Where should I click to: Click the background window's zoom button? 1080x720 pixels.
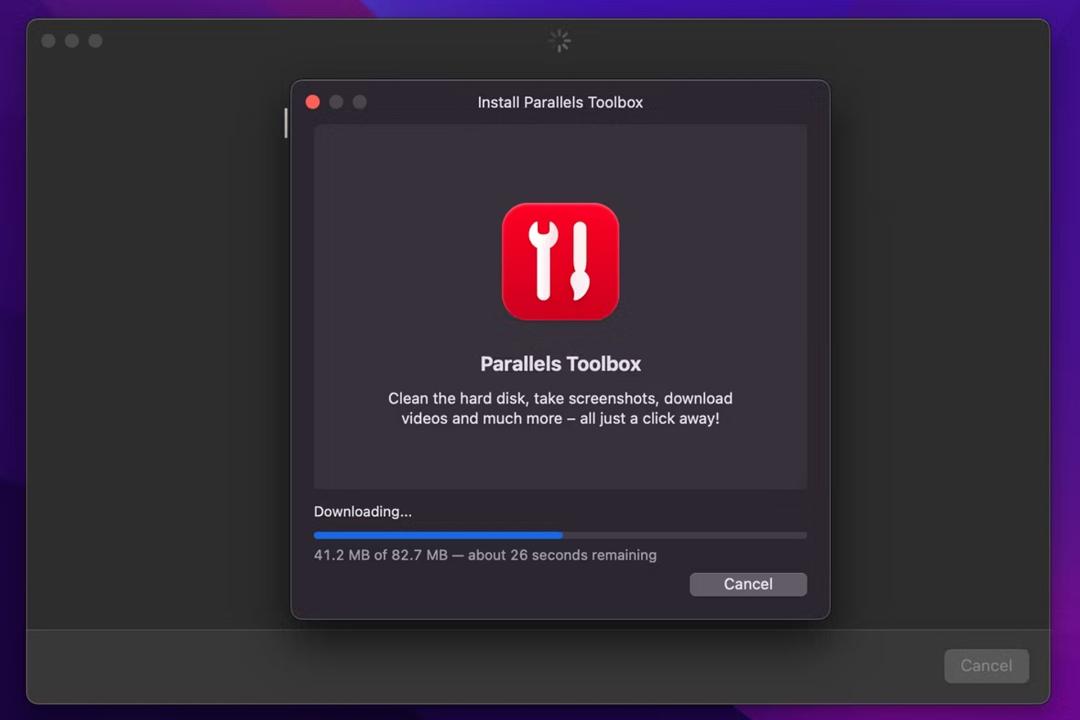[x=95, y=41]
